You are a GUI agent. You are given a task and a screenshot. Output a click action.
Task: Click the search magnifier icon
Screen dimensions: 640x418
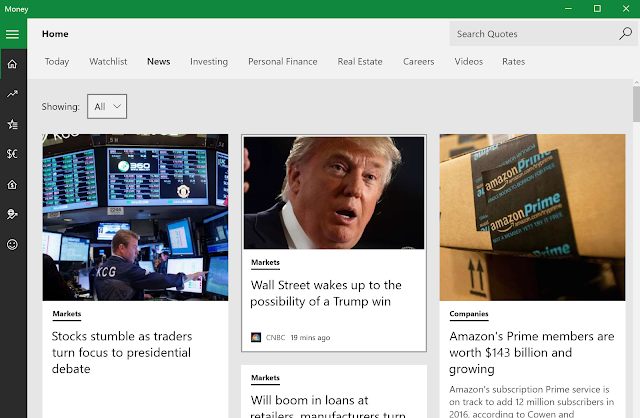[x=625, y=33]
